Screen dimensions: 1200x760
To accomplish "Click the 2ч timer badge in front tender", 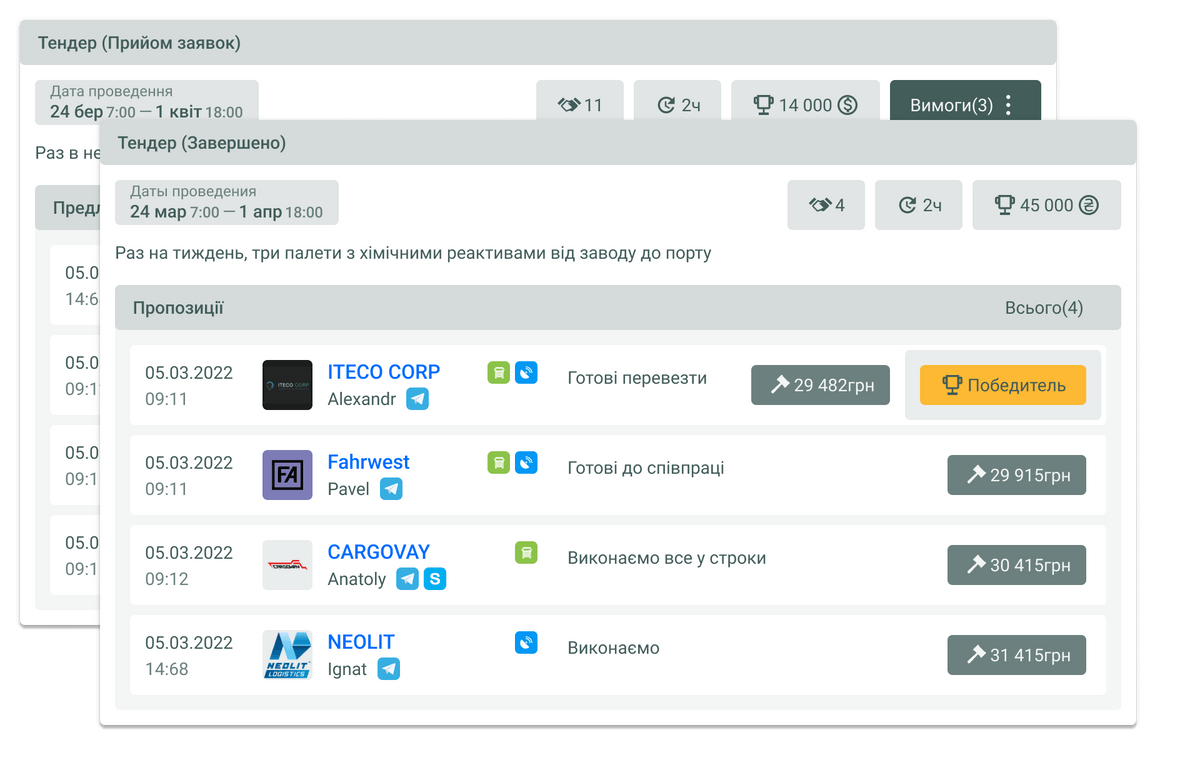I will (918, 205).
